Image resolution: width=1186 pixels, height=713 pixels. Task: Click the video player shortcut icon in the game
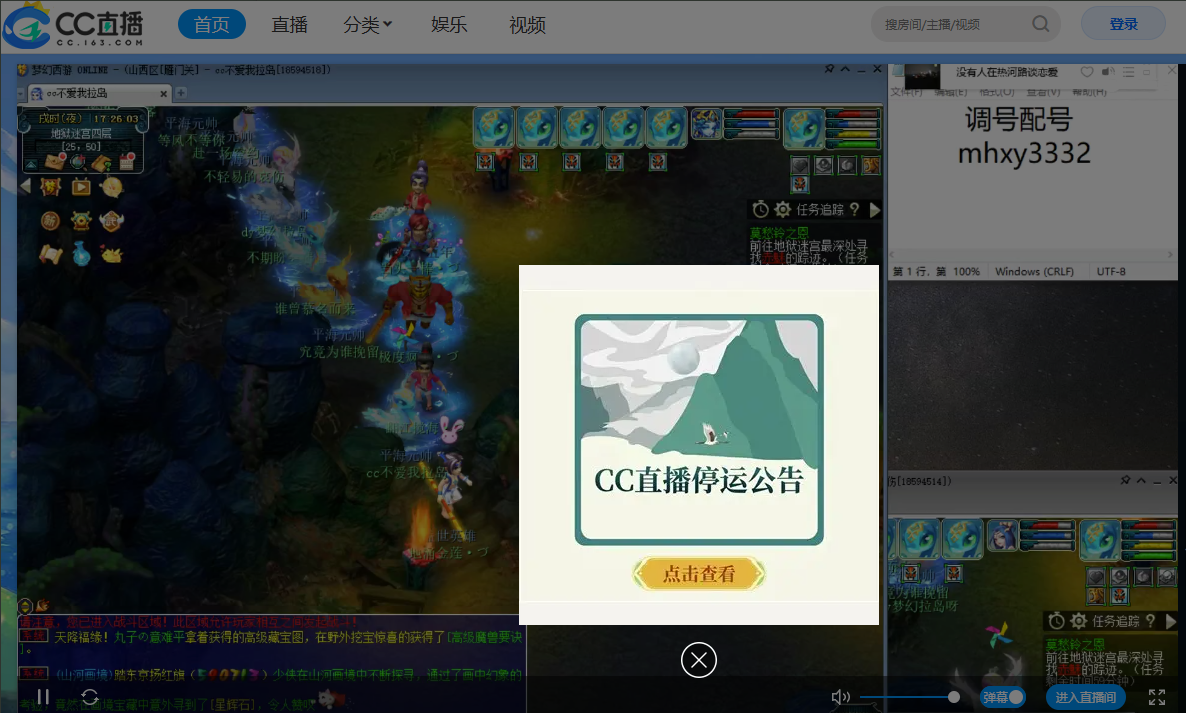pyautogui.click(x=81, y=186)
